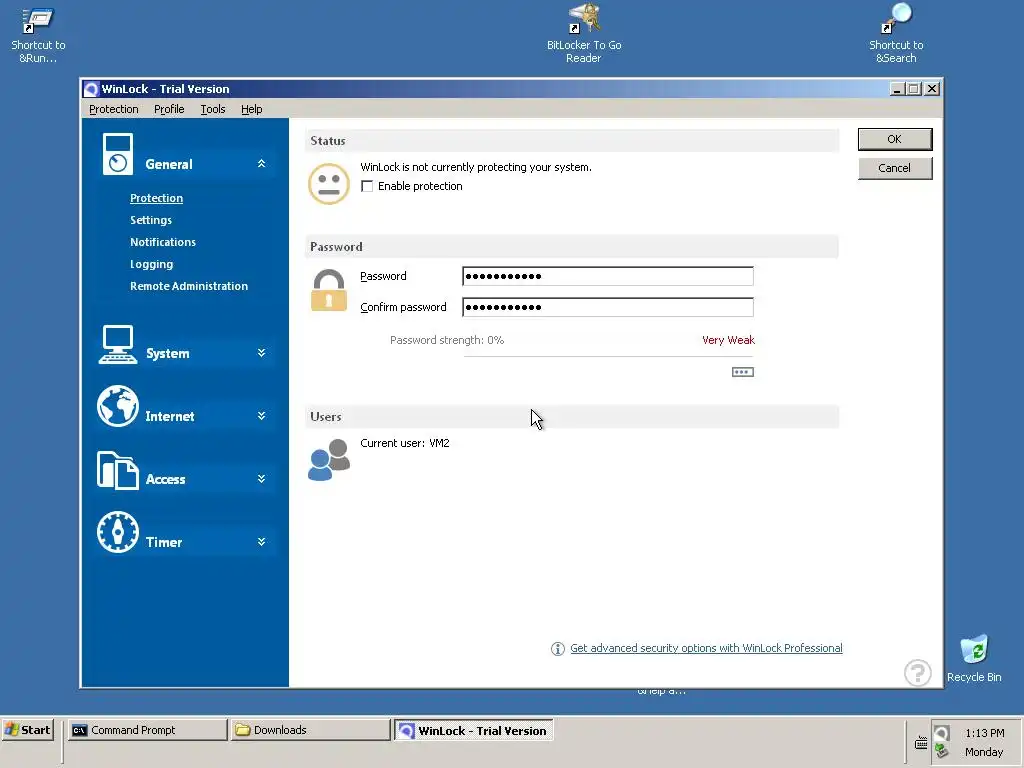This screenshot has height=768, width=1024.
Task: Expand the Internet section chevron
Action: coord(261,416)
